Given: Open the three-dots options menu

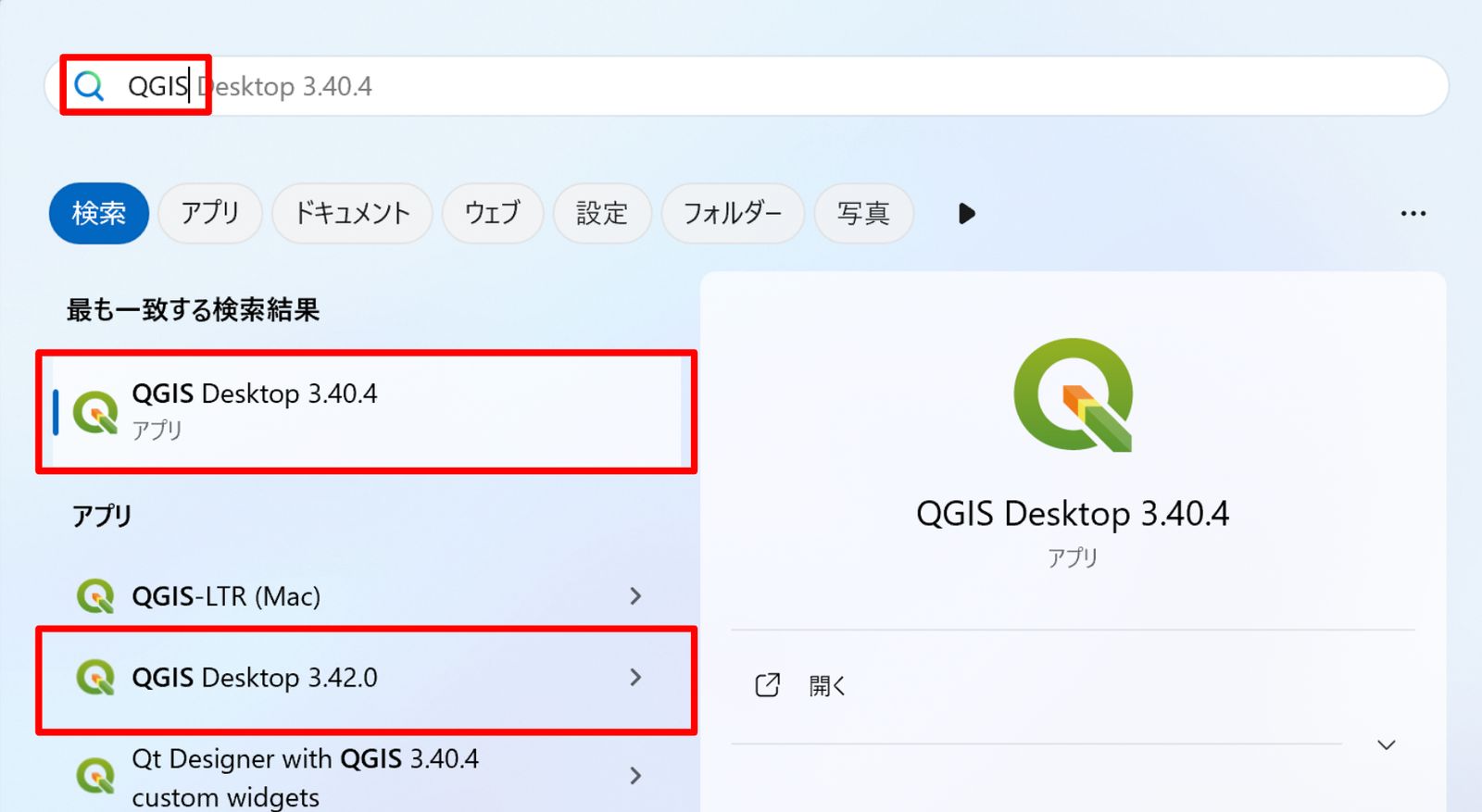Looking at the screenshot, I should tap(1413, 214).
